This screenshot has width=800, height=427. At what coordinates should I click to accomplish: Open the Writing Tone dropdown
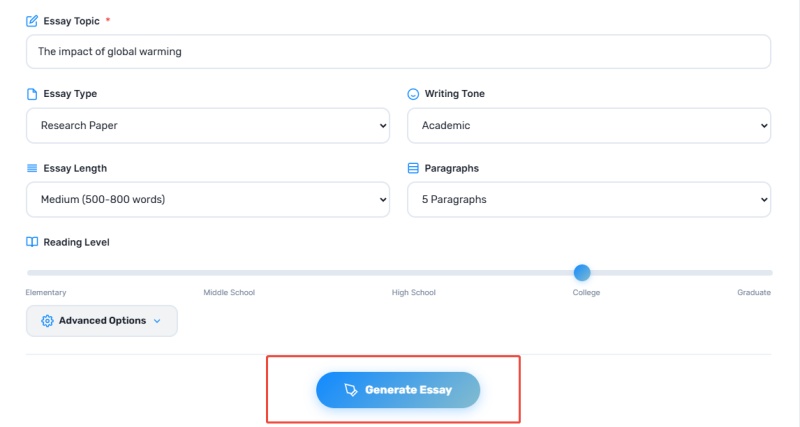[589, 126]
